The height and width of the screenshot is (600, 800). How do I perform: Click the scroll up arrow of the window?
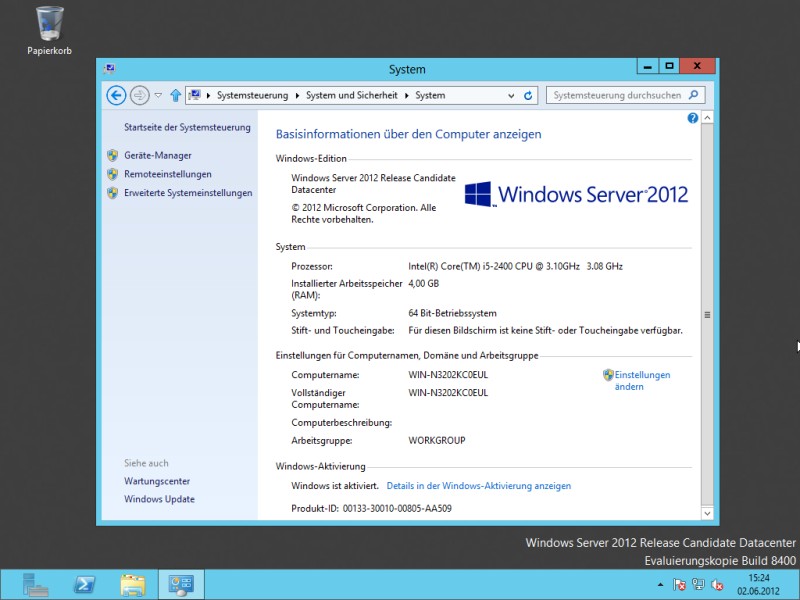point(707,118)
